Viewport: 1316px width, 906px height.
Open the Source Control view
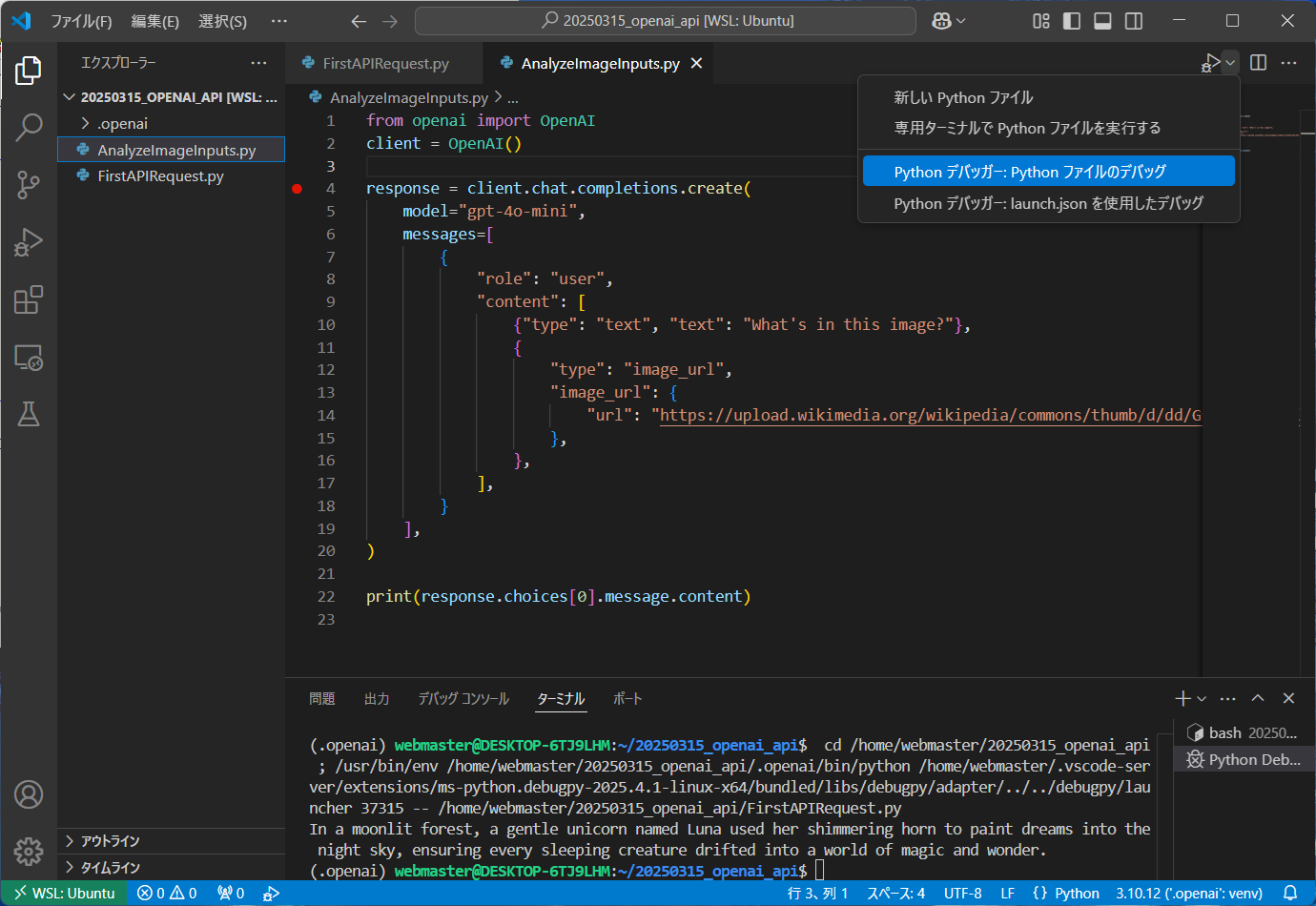29,184
